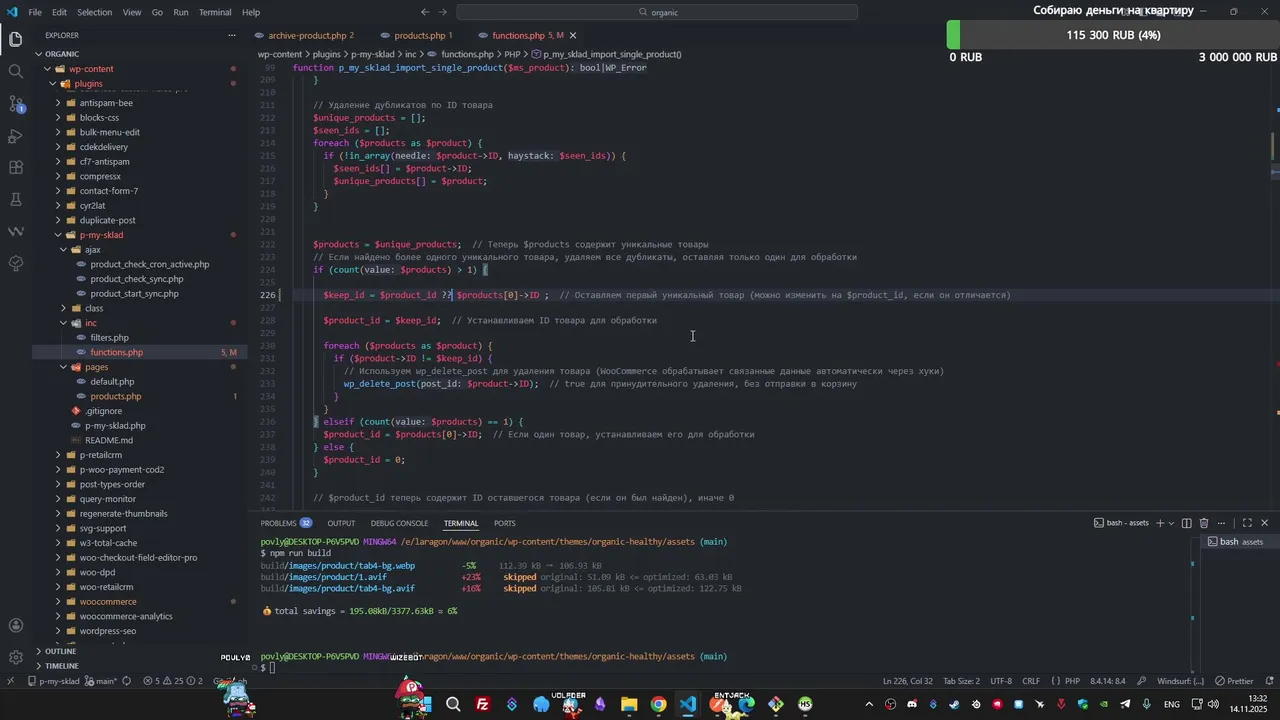Click the notifications bell in status bar
The width and height of the screenshot is (1280, 720).
coord(1268,681)
